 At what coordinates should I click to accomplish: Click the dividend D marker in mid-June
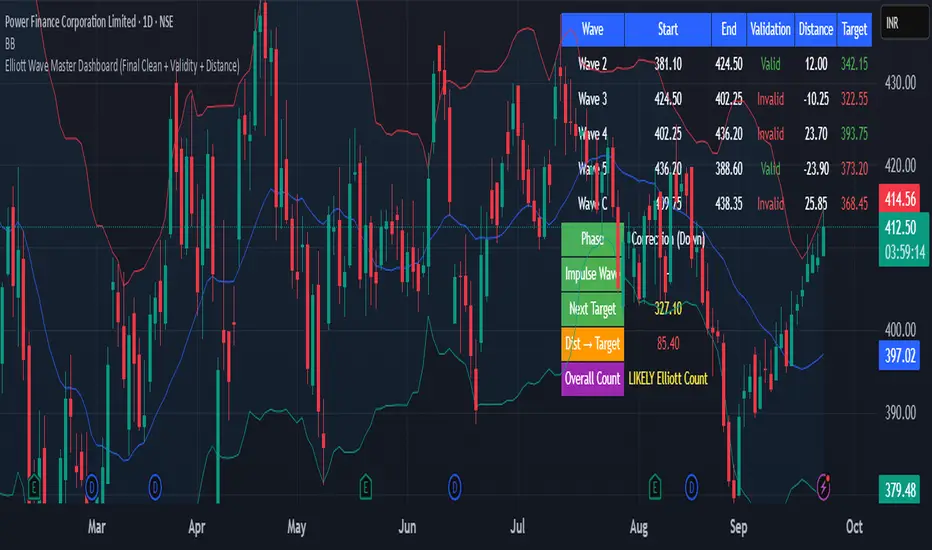point(455,488)
